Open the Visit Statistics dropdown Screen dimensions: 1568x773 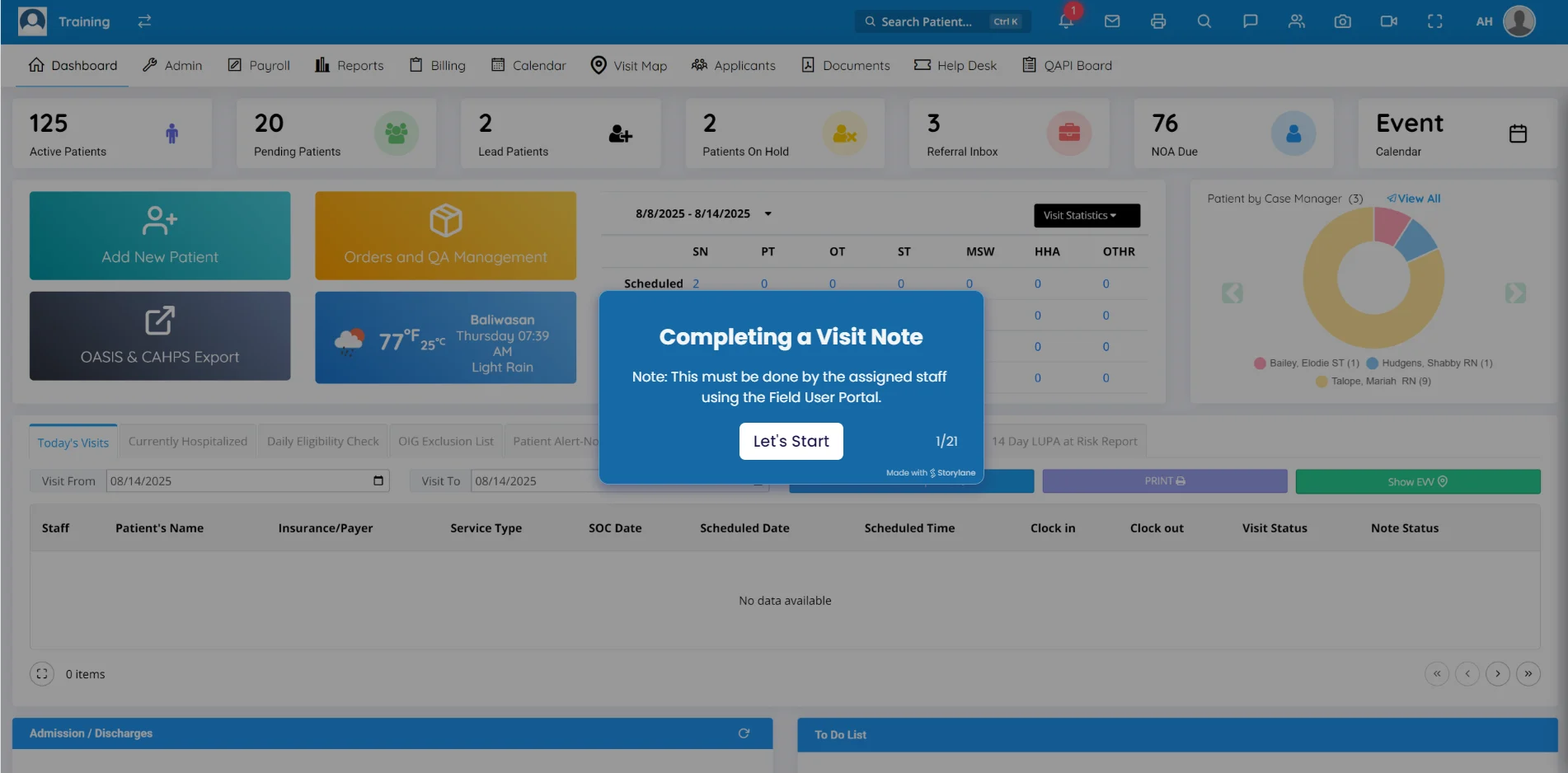pyautogui.click(x=1087, y=216)
